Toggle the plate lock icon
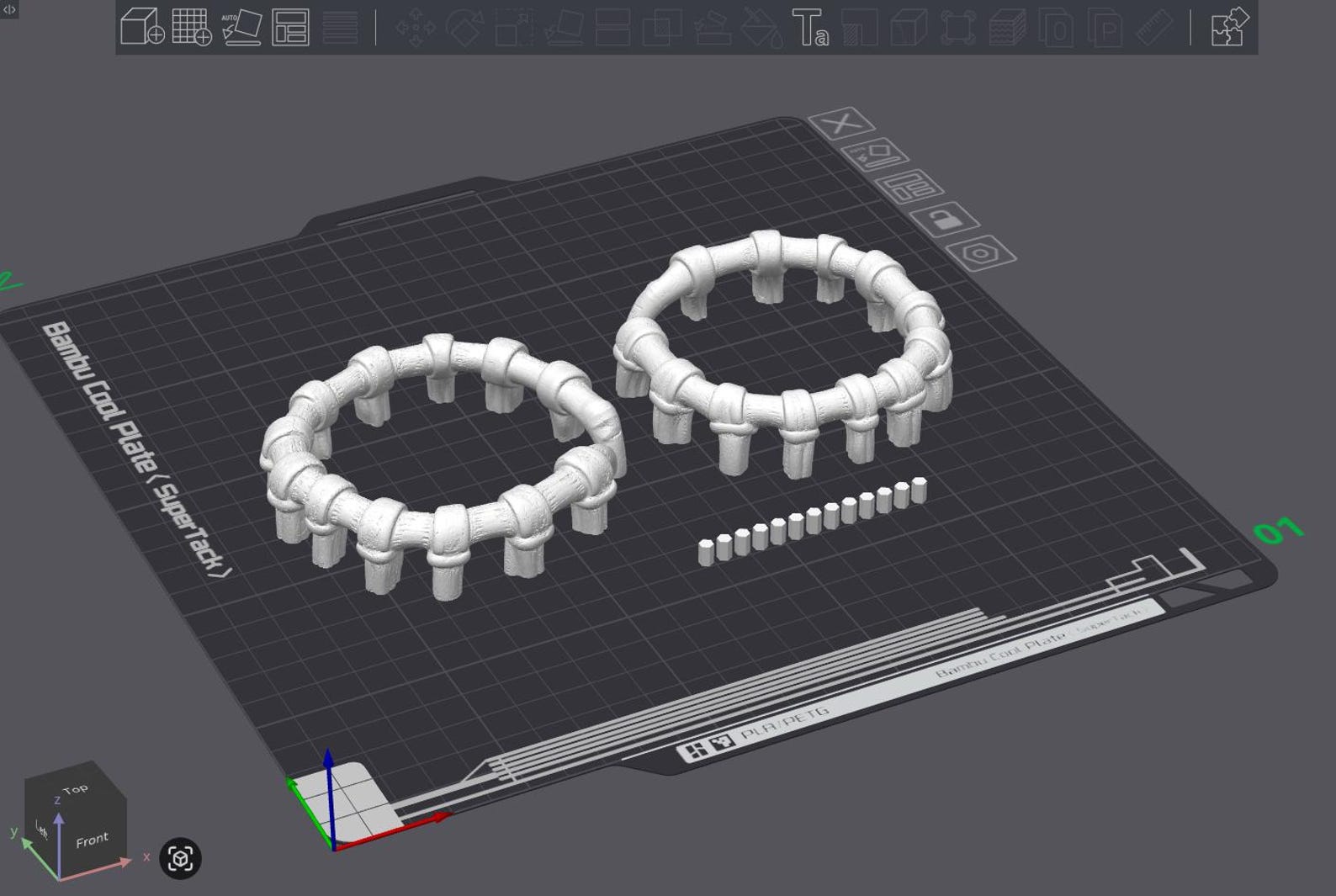Viewport: 1336px width, 896px height. tap(945, 220)
